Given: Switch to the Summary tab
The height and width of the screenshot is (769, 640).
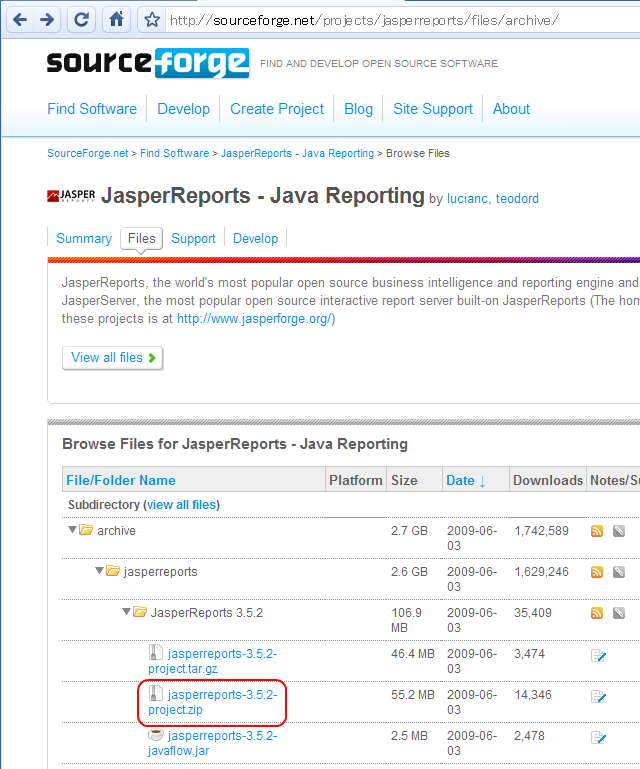Looking at the screenshot, I should coord(84,238).
